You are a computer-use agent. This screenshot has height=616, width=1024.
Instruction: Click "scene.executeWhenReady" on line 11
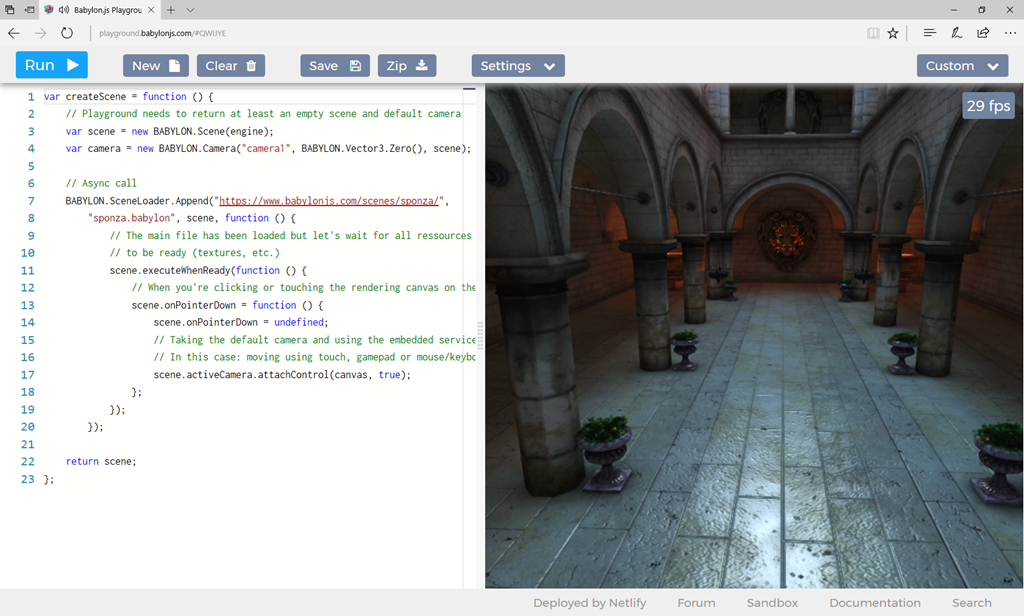coord(170,270)
